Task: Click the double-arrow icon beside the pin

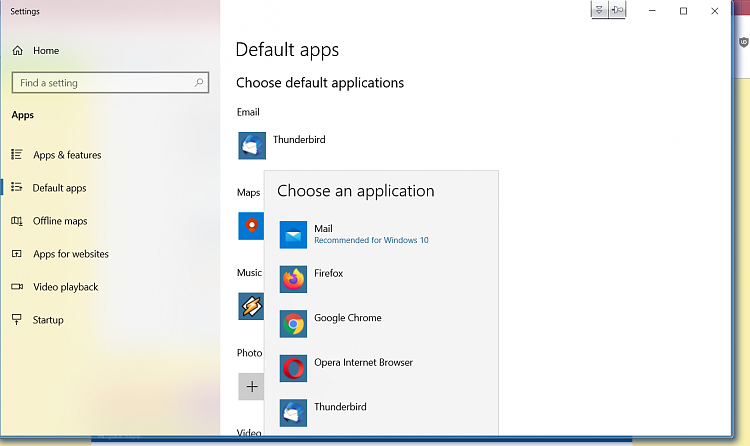Action: [599, 10]
